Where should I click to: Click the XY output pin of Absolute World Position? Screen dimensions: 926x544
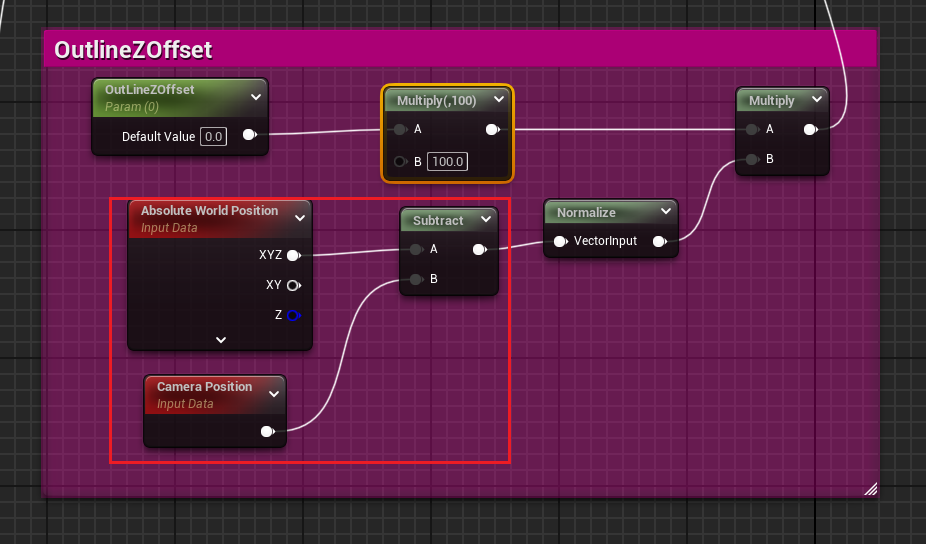(293, 285)
